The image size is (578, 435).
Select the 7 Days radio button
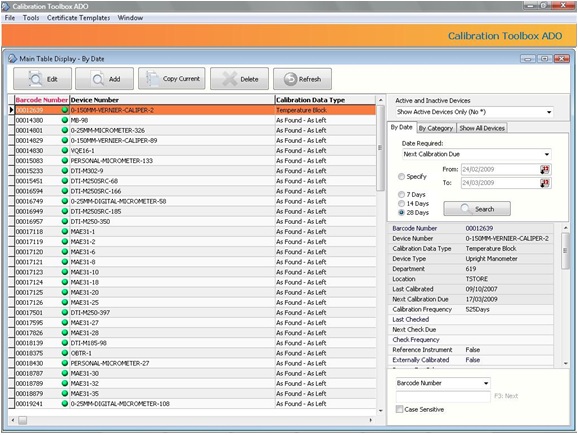[401, 194]
